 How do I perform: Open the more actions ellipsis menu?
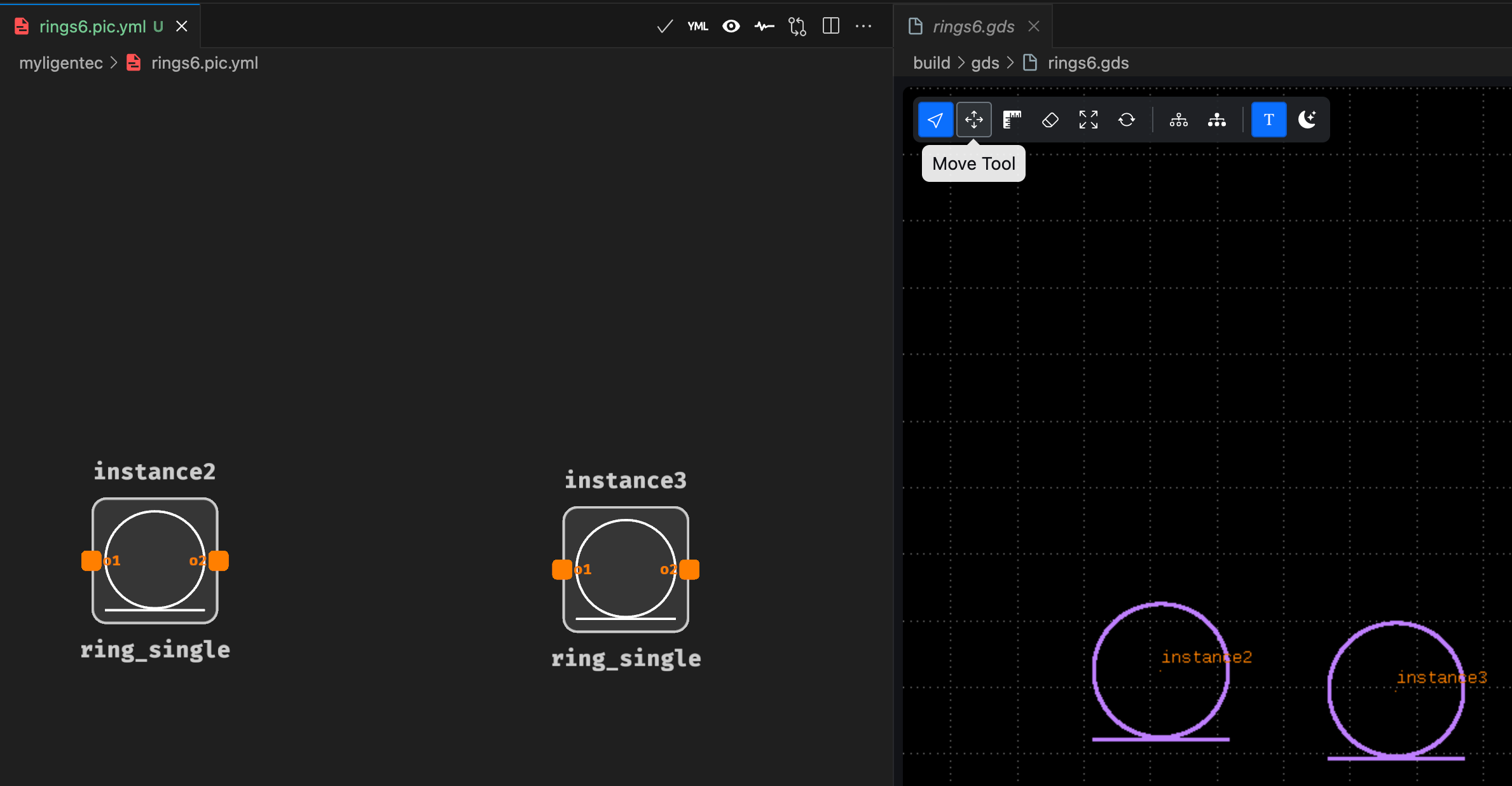pos(863,26)
